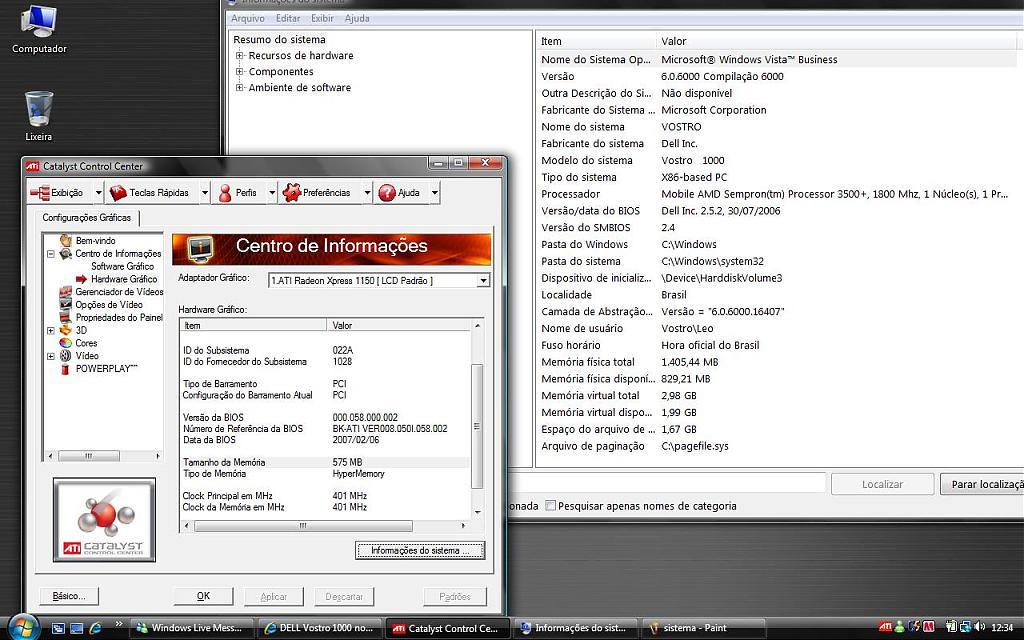Click the Padrões button
Screen dimensions: 1024x640
[x=455, y=596]
